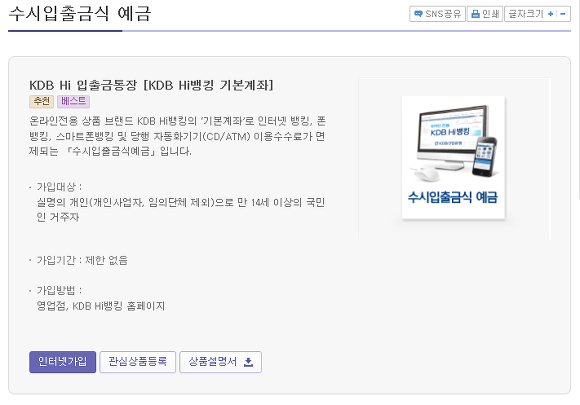Click the 수시입출금식 예금 product image
The width and height of the screenshot is (580, 405).
pos(453,157)
